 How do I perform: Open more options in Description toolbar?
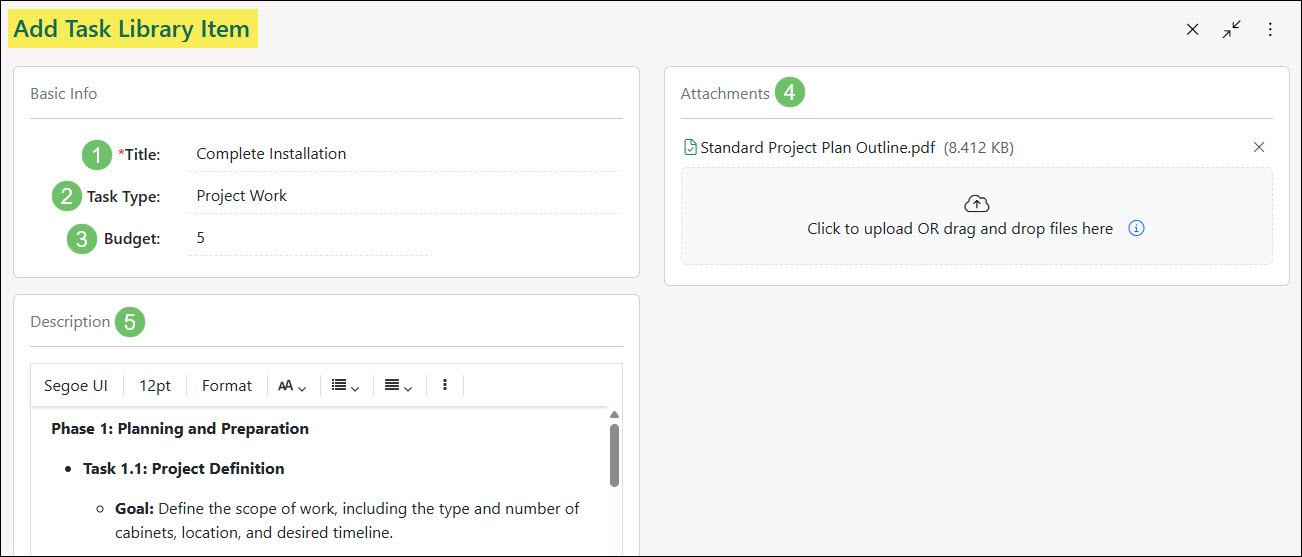445,385
